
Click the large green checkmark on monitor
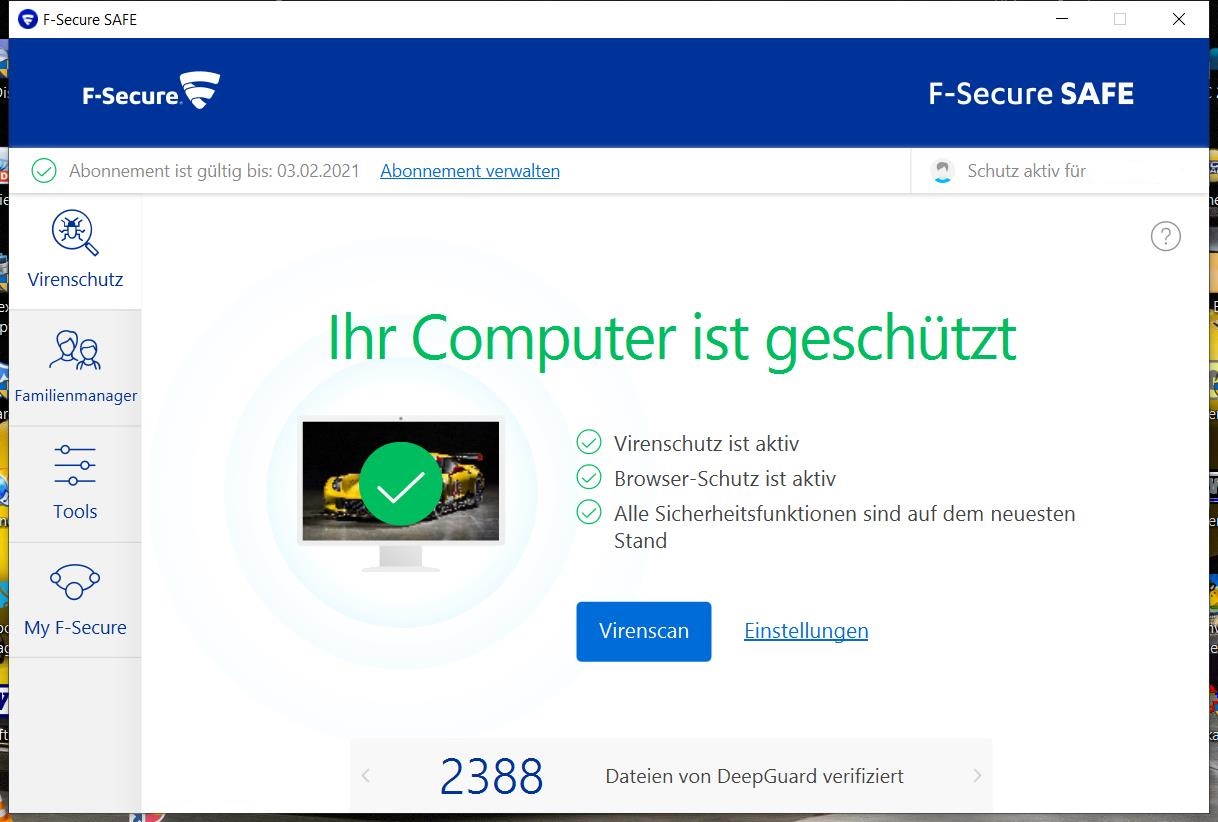(x=401, y=484)
